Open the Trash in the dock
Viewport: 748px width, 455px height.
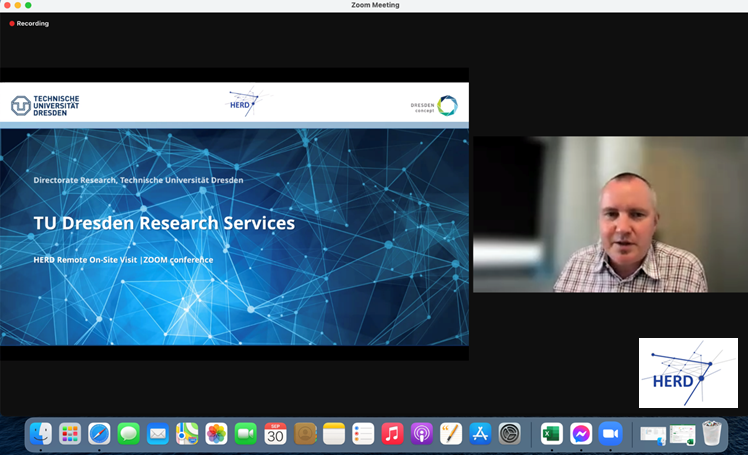click(x=711, y=433)
